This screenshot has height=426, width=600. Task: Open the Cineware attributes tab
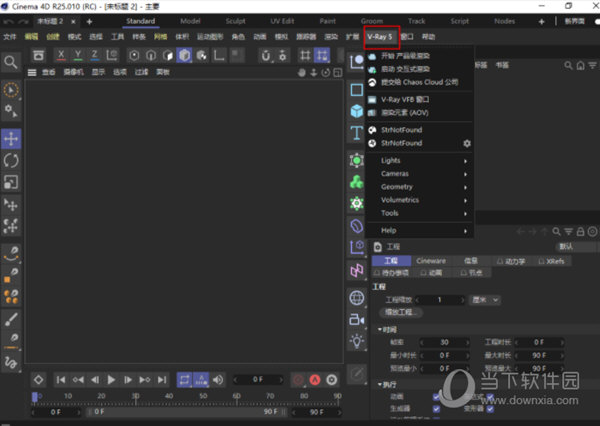(x=431, y=261)
